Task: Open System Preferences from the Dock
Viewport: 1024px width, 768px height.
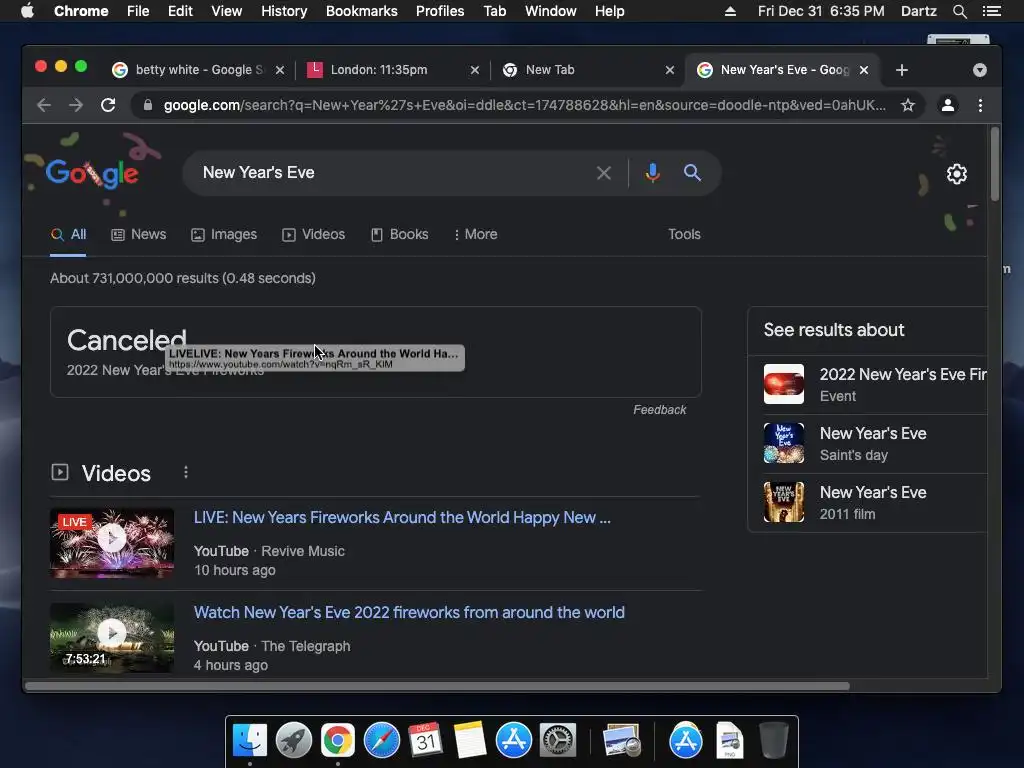Action: coord(557,741)
